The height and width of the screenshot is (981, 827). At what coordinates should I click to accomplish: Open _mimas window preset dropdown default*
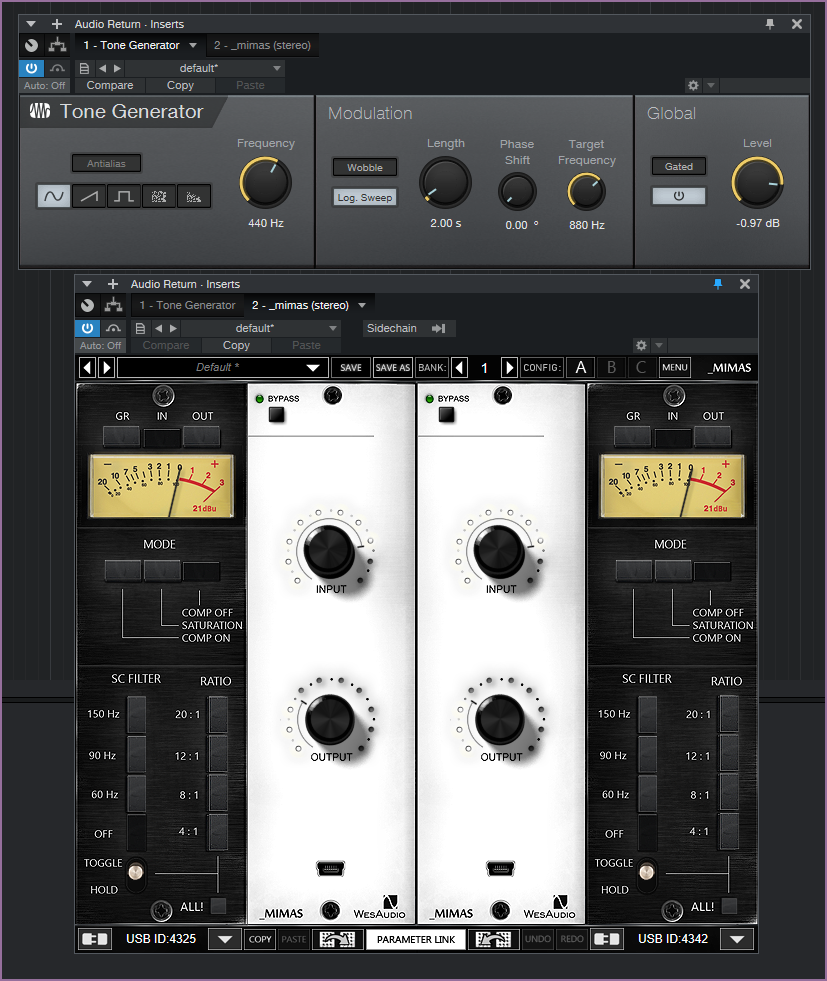[261, 328]
